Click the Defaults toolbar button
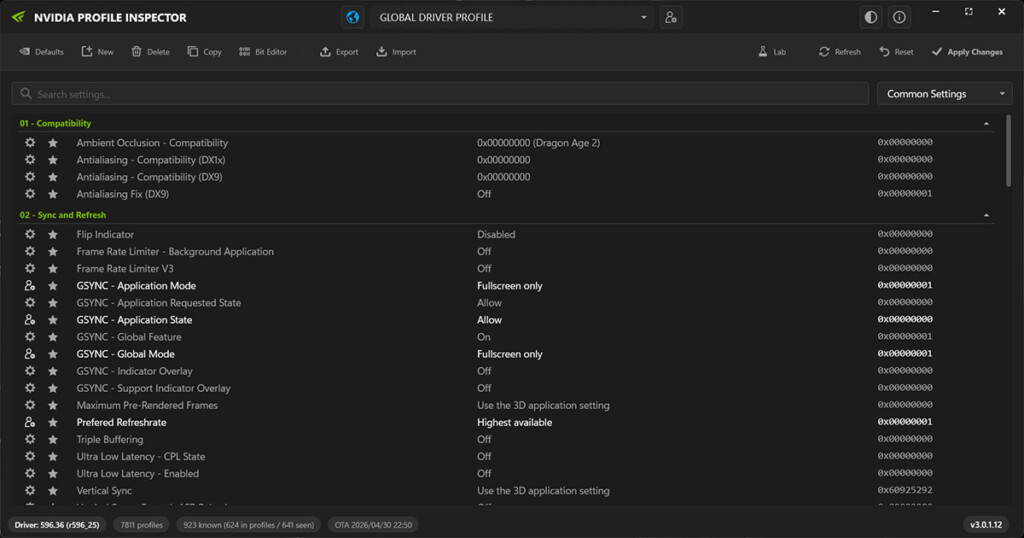Viewport: 1024px width, 538px height. 41,52
